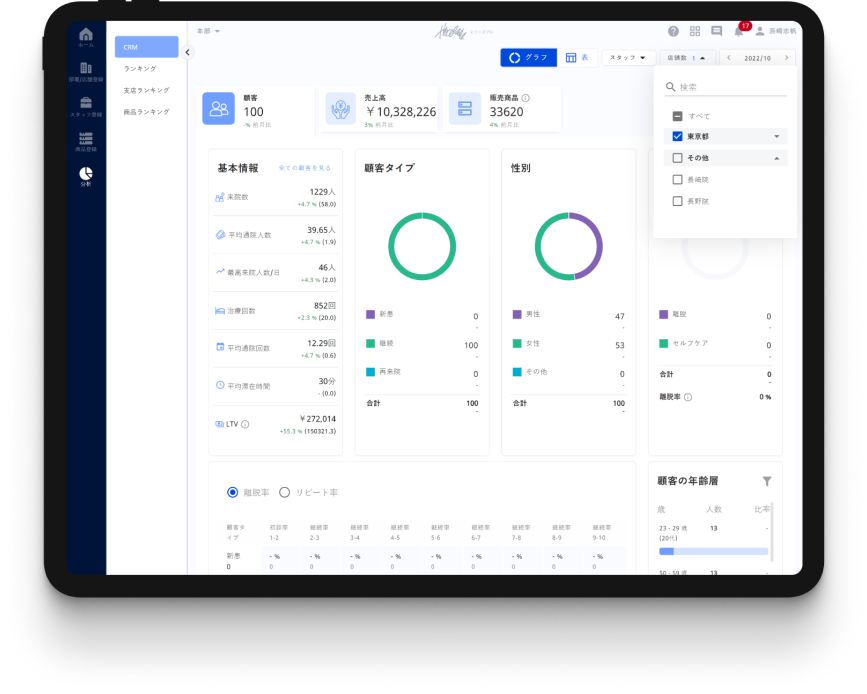Viewport: 867px width, 694px height.
Task: Check the 長崎院 checkbox
Action: pyautogui.click(x=677, y=180)
